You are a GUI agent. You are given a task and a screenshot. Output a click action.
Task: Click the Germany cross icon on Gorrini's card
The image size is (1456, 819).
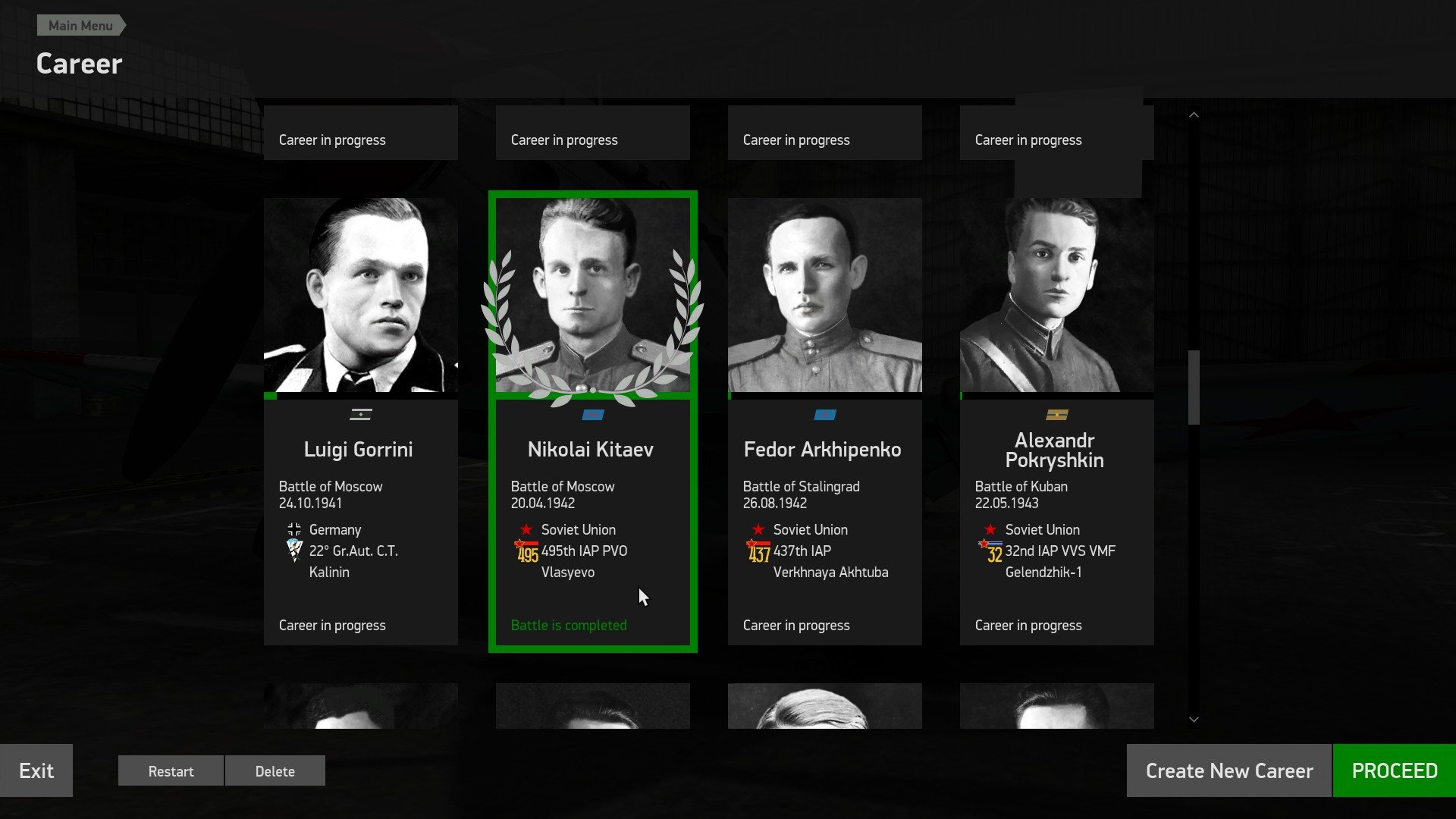tap(294, 529)
